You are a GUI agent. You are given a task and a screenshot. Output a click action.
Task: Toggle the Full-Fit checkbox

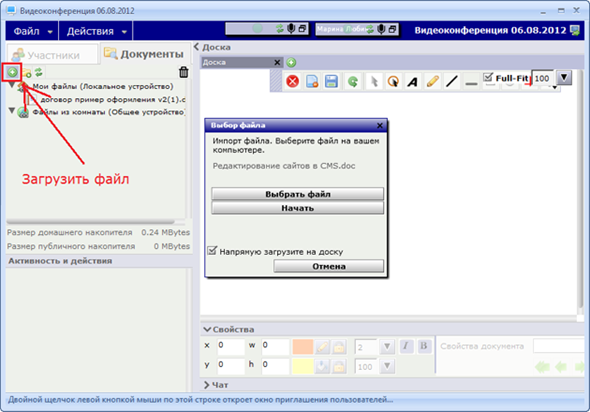click(x=488, y=78)
